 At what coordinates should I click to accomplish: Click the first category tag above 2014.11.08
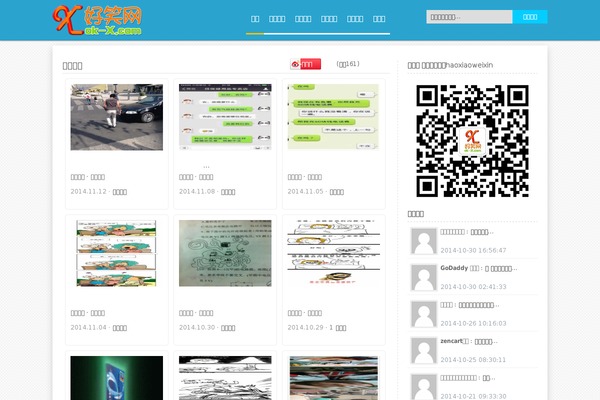tap(186, 177)
